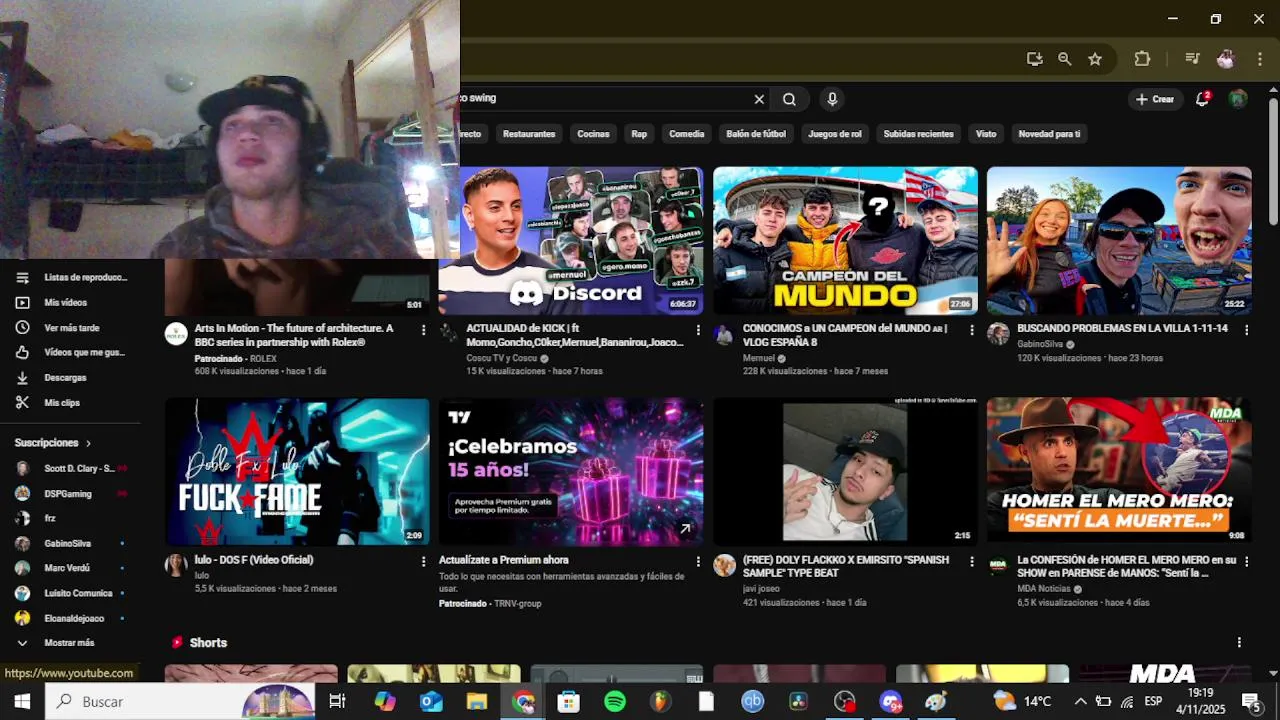This screenshot has height=720, width=1280.
Task: Select the Comedia filter chip
Action: (686, 134)
